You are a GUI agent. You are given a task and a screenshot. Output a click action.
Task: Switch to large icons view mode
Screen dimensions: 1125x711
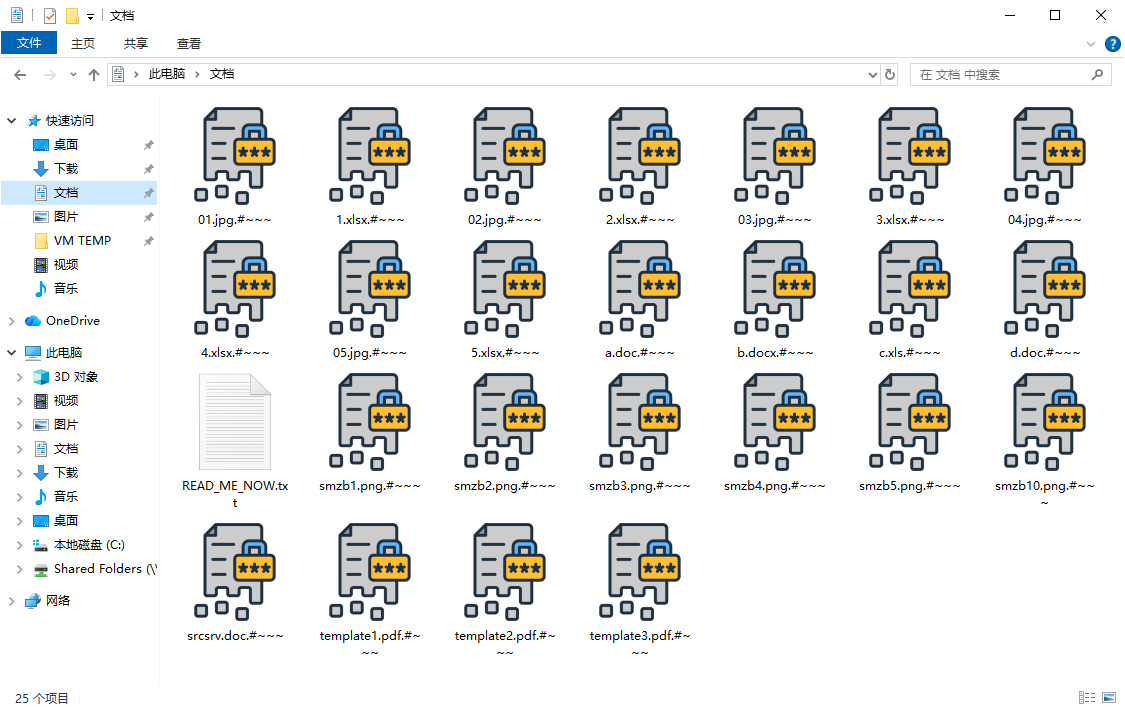1109,697
